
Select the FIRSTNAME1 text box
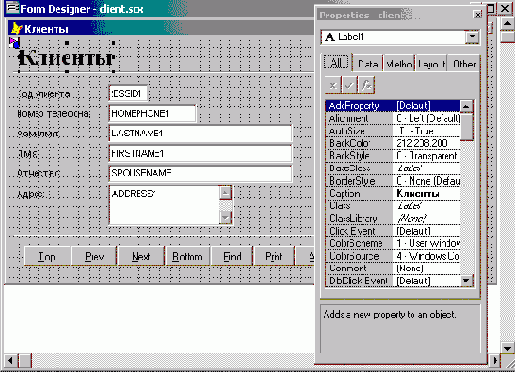click(x=200, y=154)
